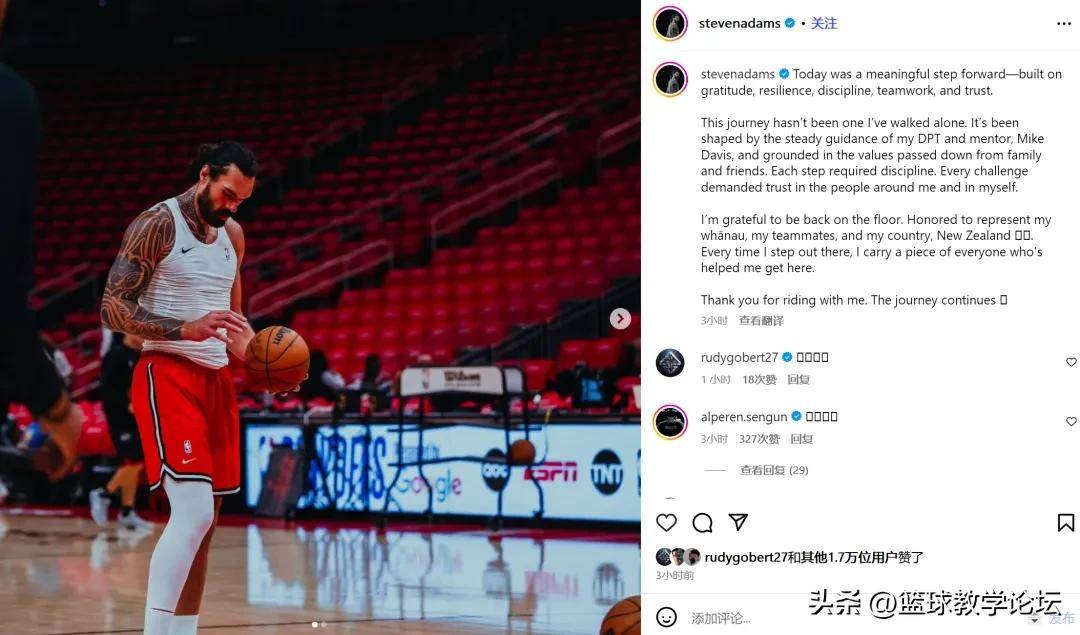Like the post with the heart icon

click(x=666, y=523)
